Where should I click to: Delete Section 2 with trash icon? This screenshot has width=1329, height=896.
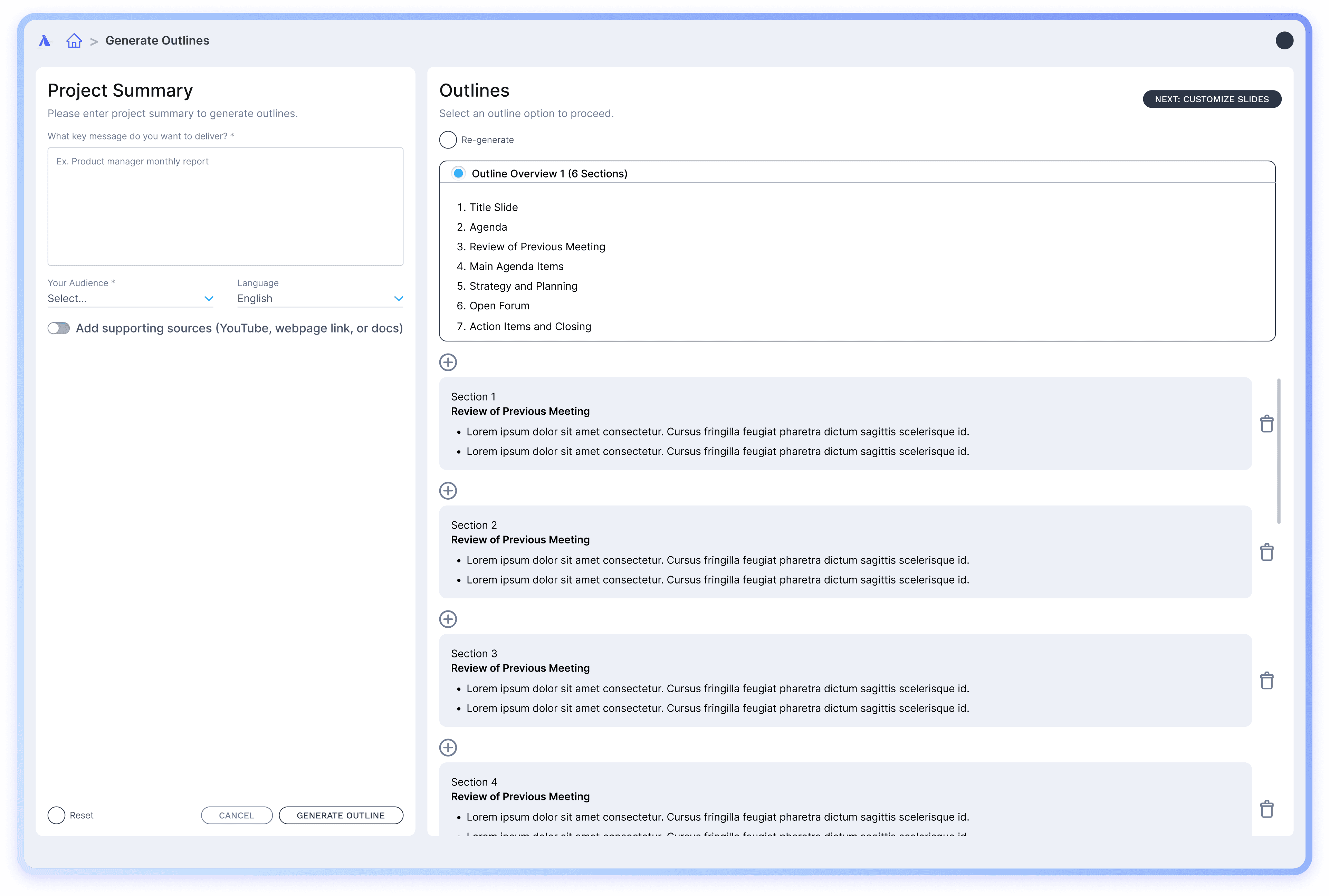1267,552
